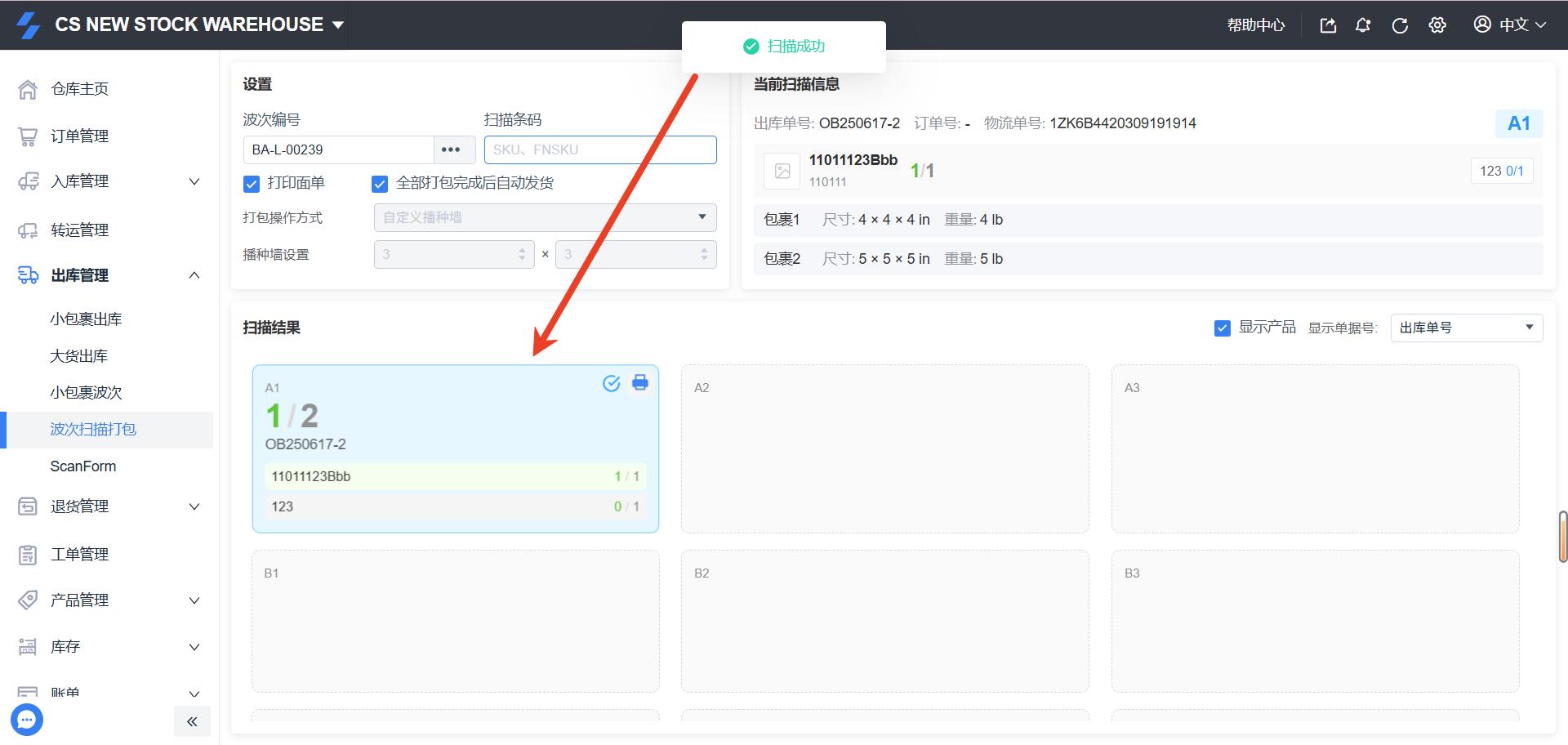Screen dimensions: 1568x745
Task: Open the 出库单号 display dropdown
Action: click(x=1466, y=328)
